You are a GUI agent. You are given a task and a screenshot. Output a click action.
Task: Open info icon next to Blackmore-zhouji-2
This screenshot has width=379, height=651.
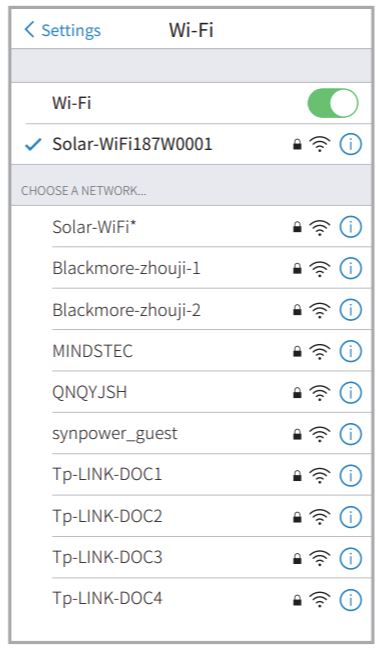[350, 310]
